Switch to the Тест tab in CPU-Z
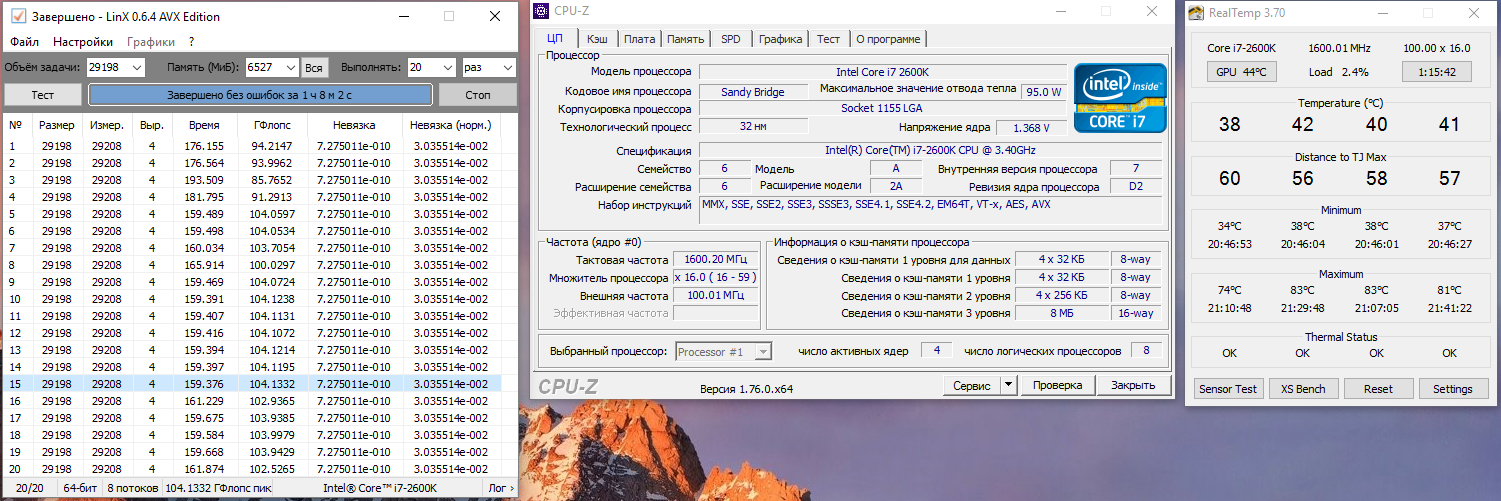 pyautogui.click(x=828, y=39)
